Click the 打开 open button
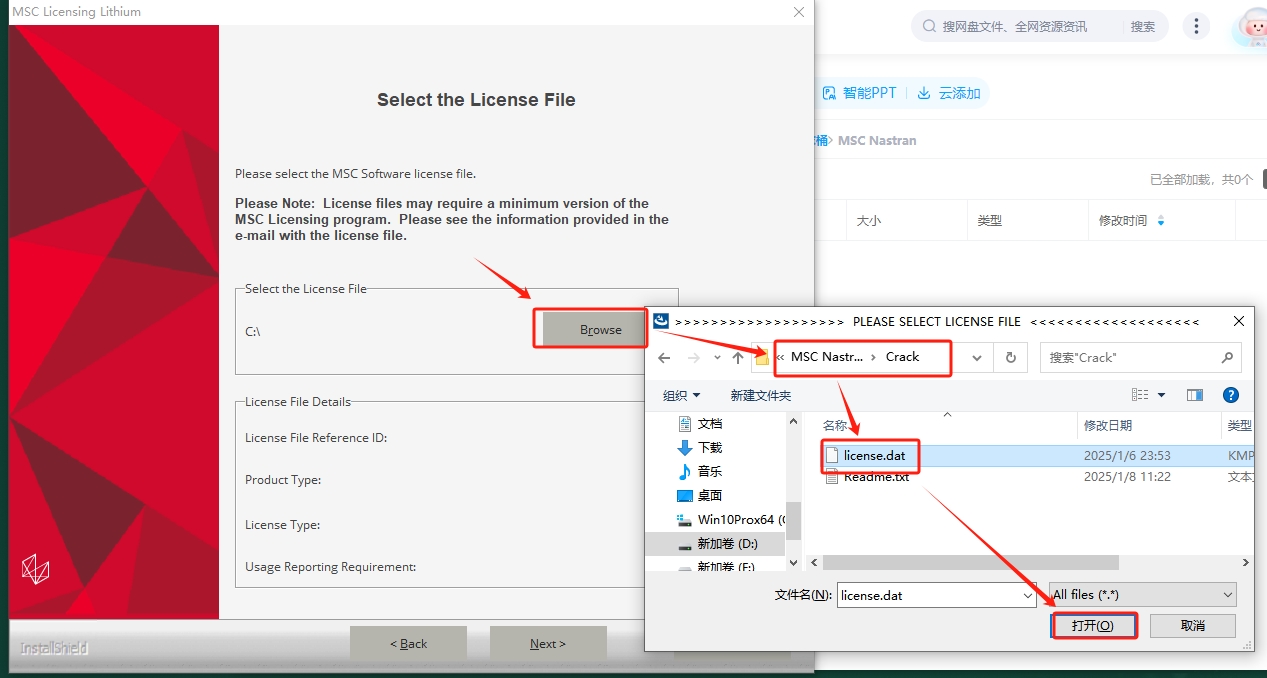 pos(1093,625)
